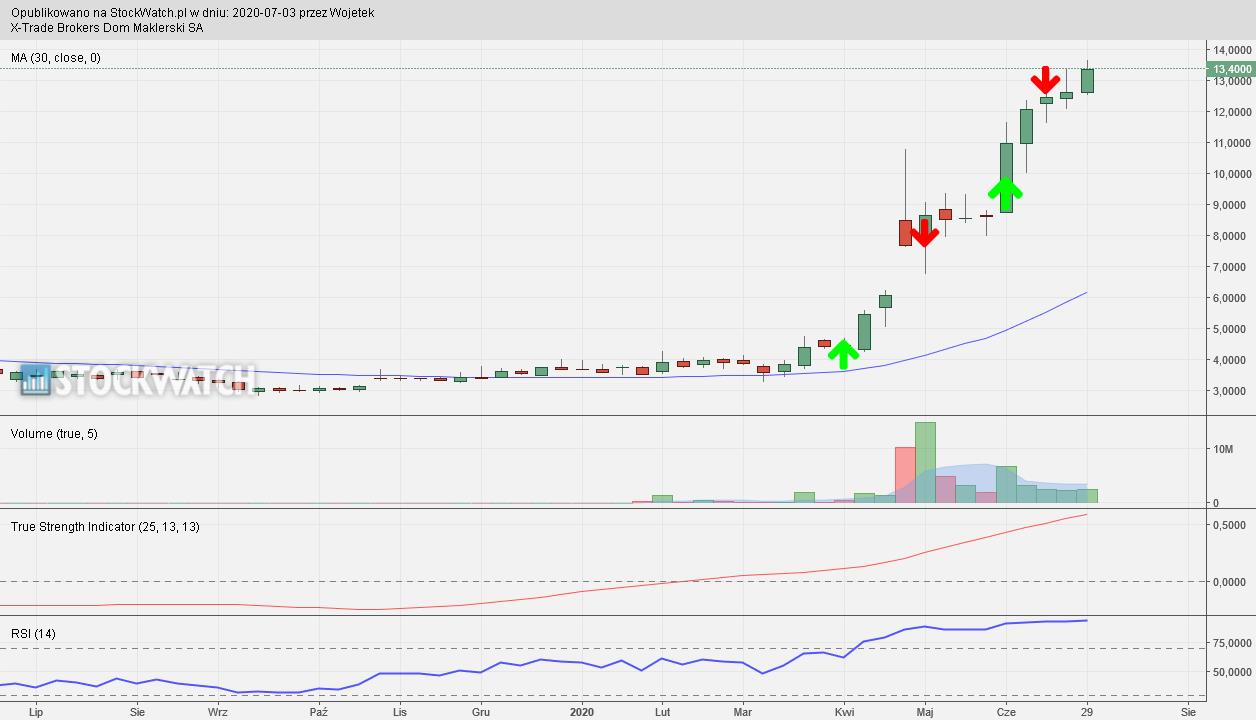Click the current price tag 13,4000
The width and height of the screenshot is (1256, 720).
point(1231,69)
